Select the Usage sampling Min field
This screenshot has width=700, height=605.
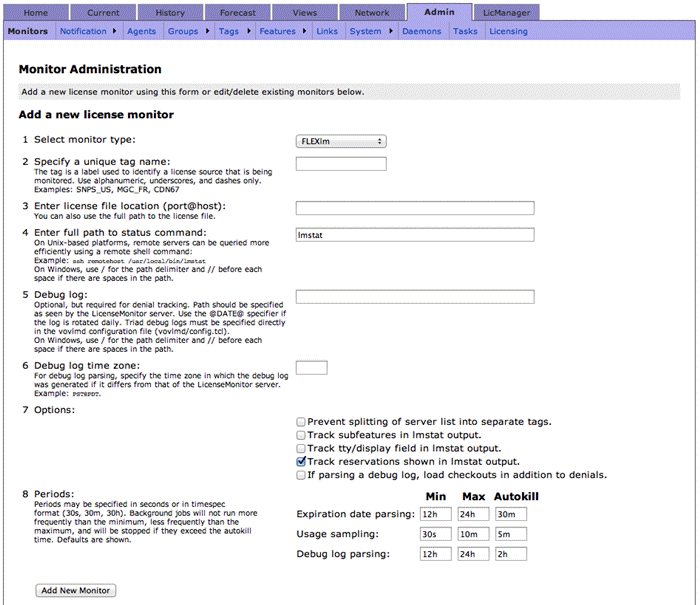pyautogui.click(x=436, y=534)
